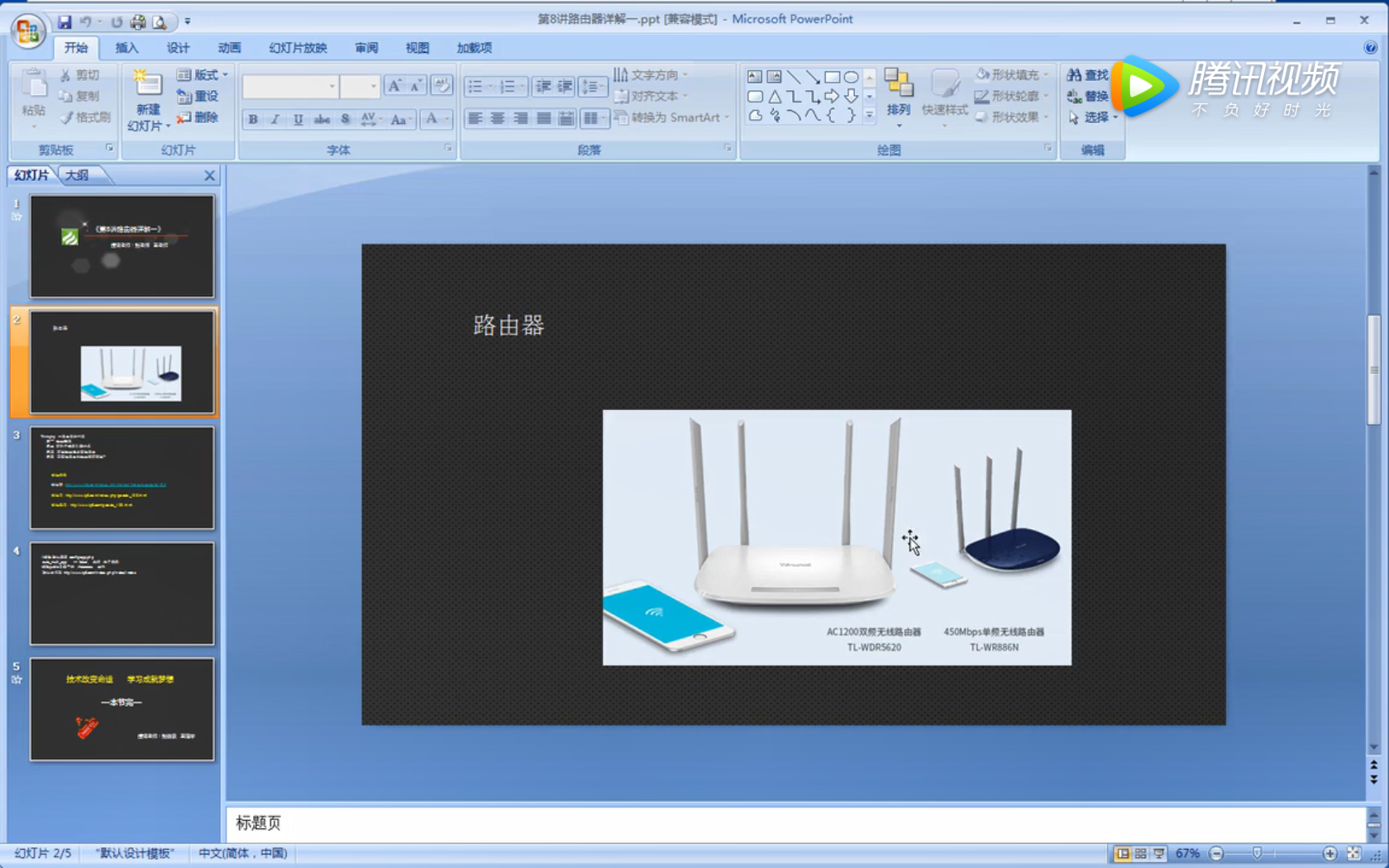
Task: Toggle Italic formatting
Action: coord(275,119)
